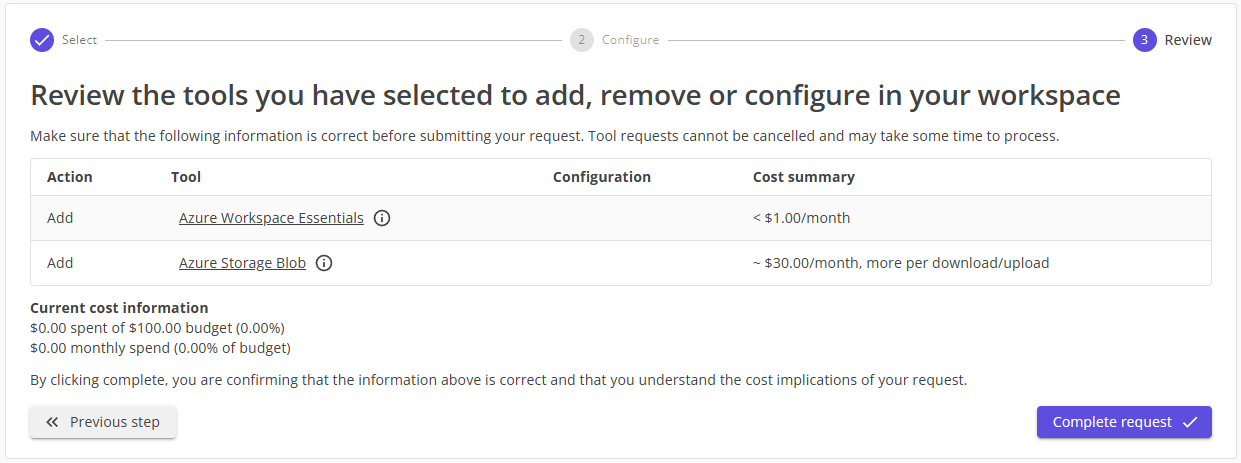Screen dimensions: 1241x463
Task: Open the Azure Storage Blob link
Action: 242,263
